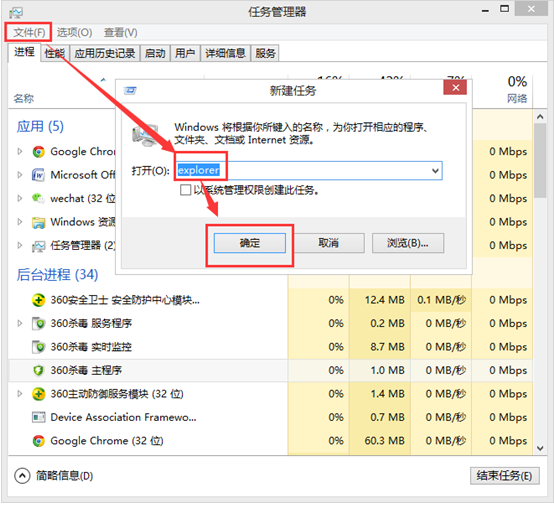554x505 pixels.
Task: Click the 结束任务(E) button
Action: click(505, 476)
